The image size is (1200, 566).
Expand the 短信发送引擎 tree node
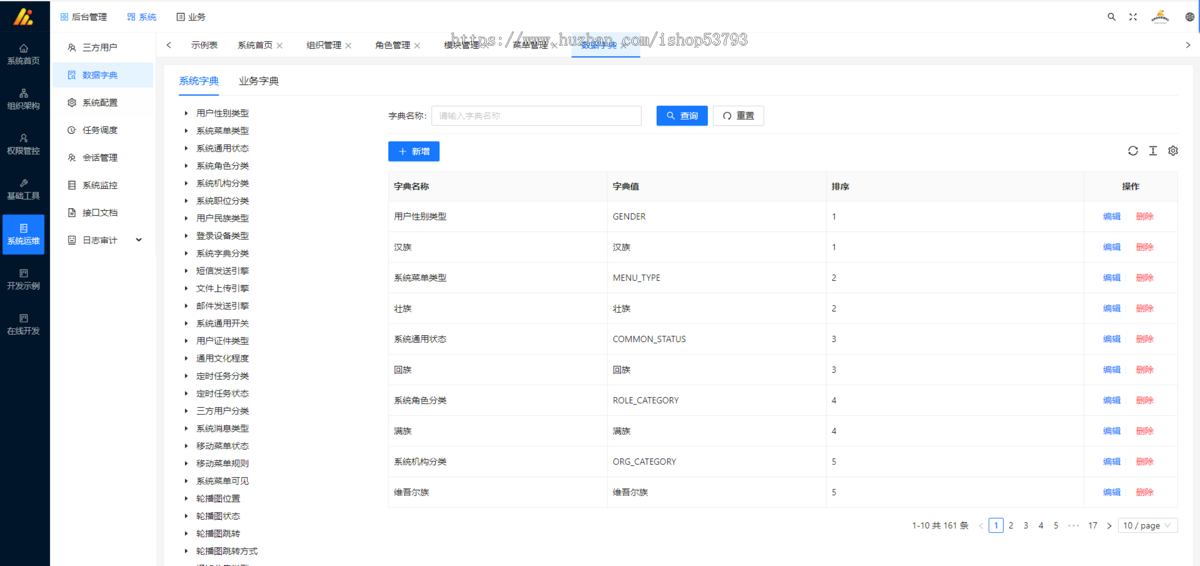[x=187, y=271]
